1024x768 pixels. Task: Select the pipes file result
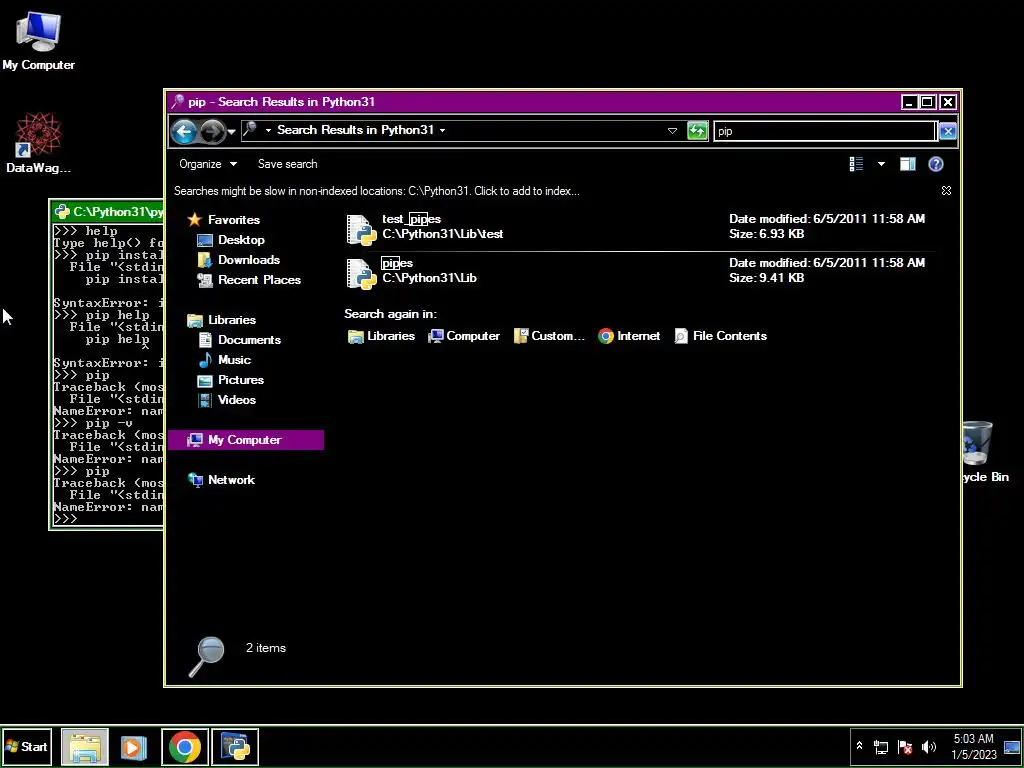pyautogui.click(x=640, y=270)
